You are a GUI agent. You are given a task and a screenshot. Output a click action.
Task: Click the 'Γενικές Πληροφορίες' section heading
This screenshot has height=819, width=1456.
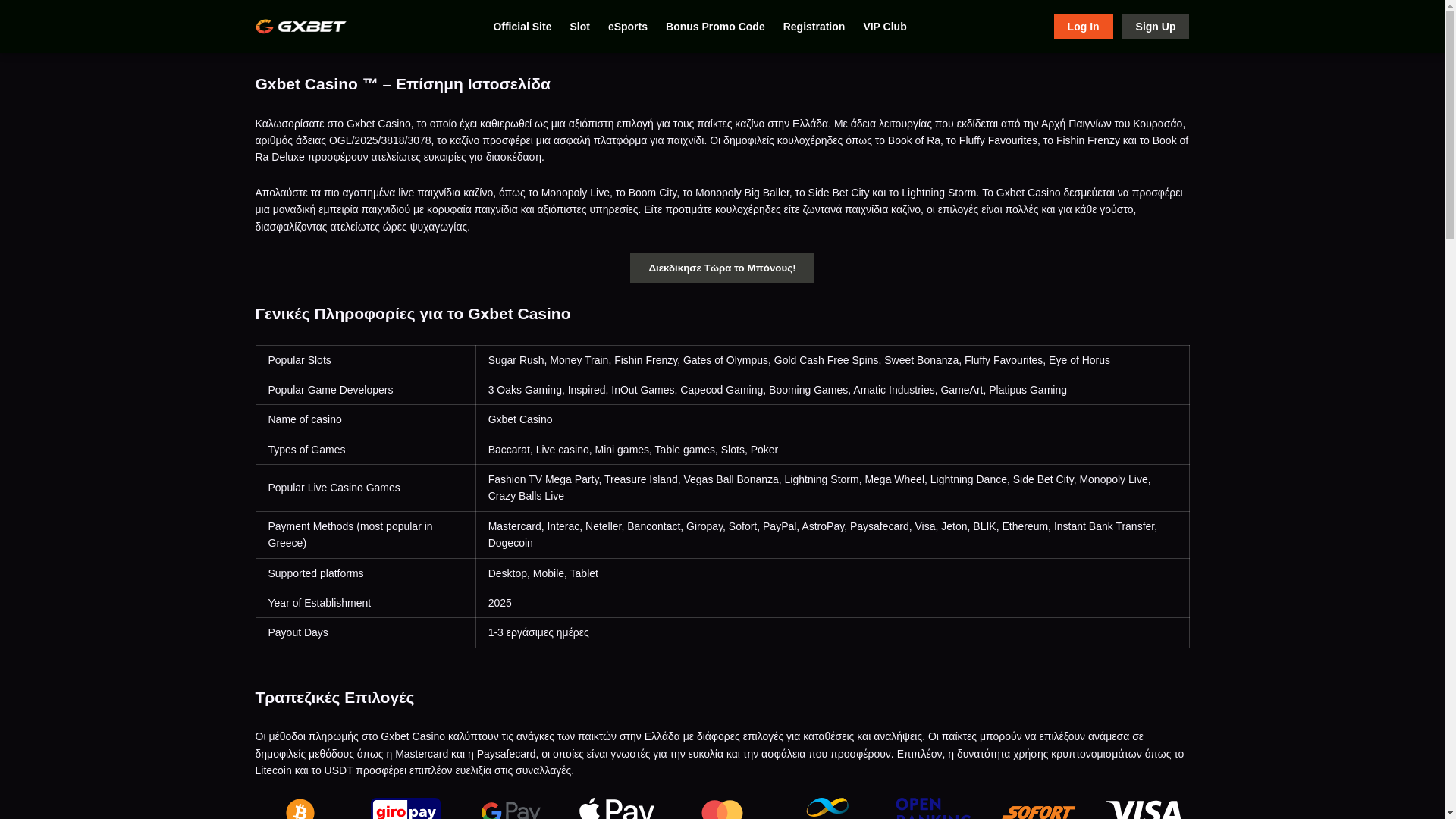(413, 313)
